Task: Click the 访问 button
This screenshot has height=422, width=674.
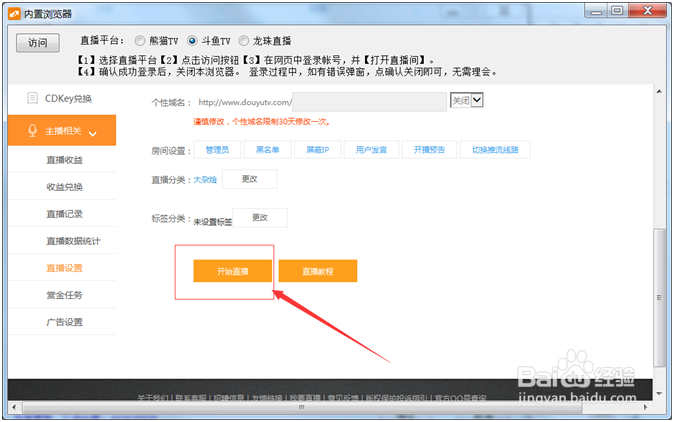Action: click(x=38, y=43)
